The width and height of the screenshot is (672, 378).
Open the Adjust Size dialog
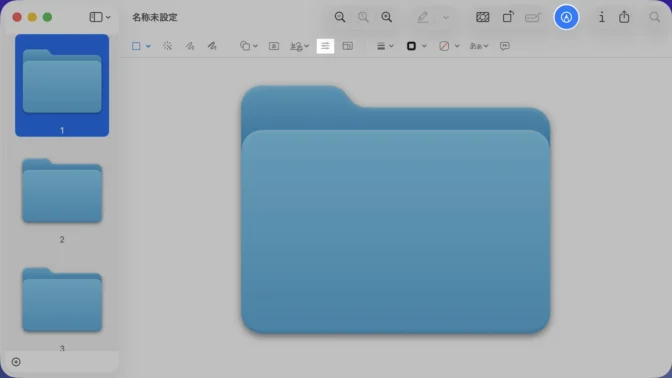pos(348,46)
